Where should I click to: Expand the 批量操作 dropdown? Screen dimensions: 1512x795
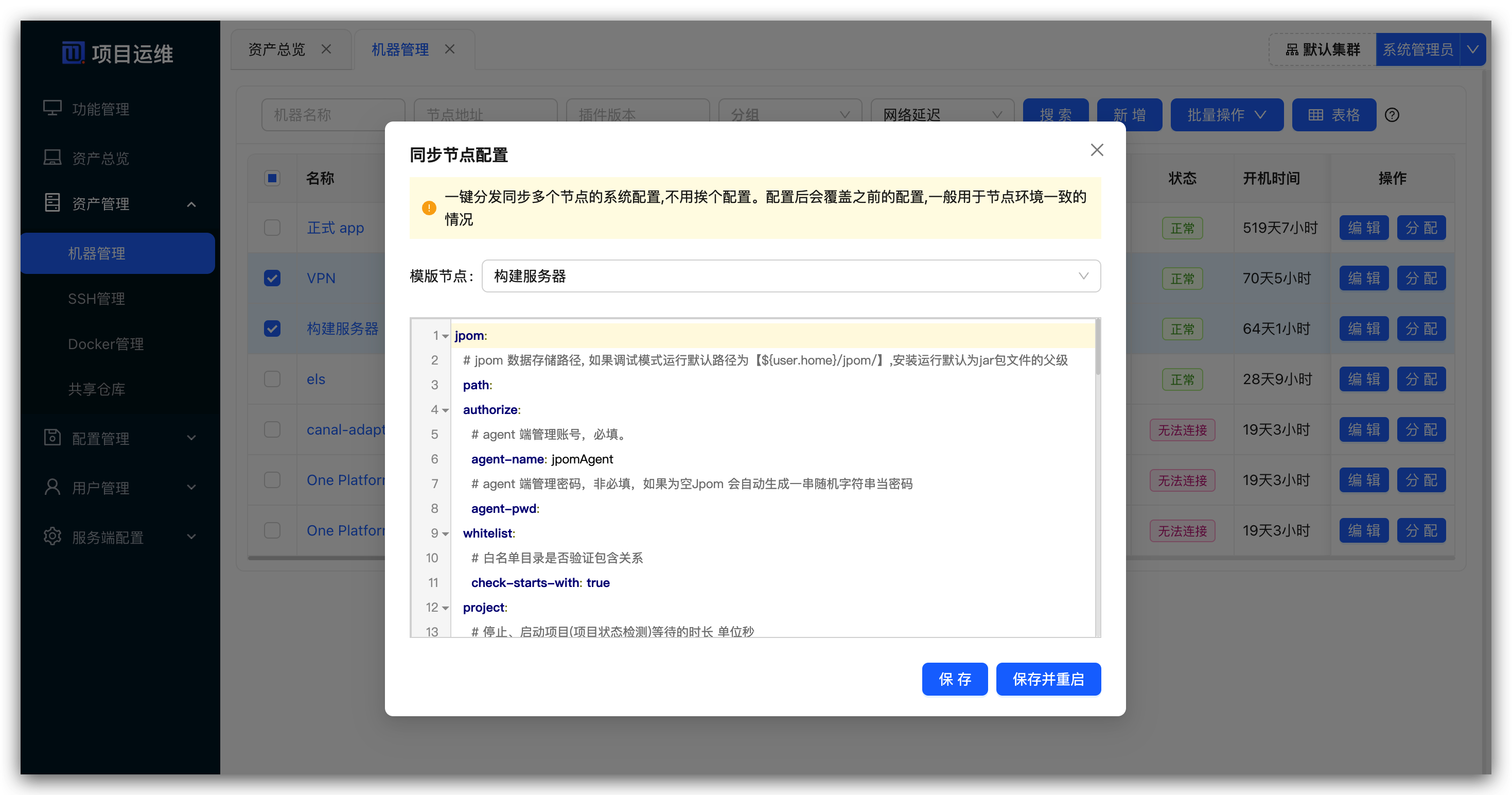[x=1227, y=114]
